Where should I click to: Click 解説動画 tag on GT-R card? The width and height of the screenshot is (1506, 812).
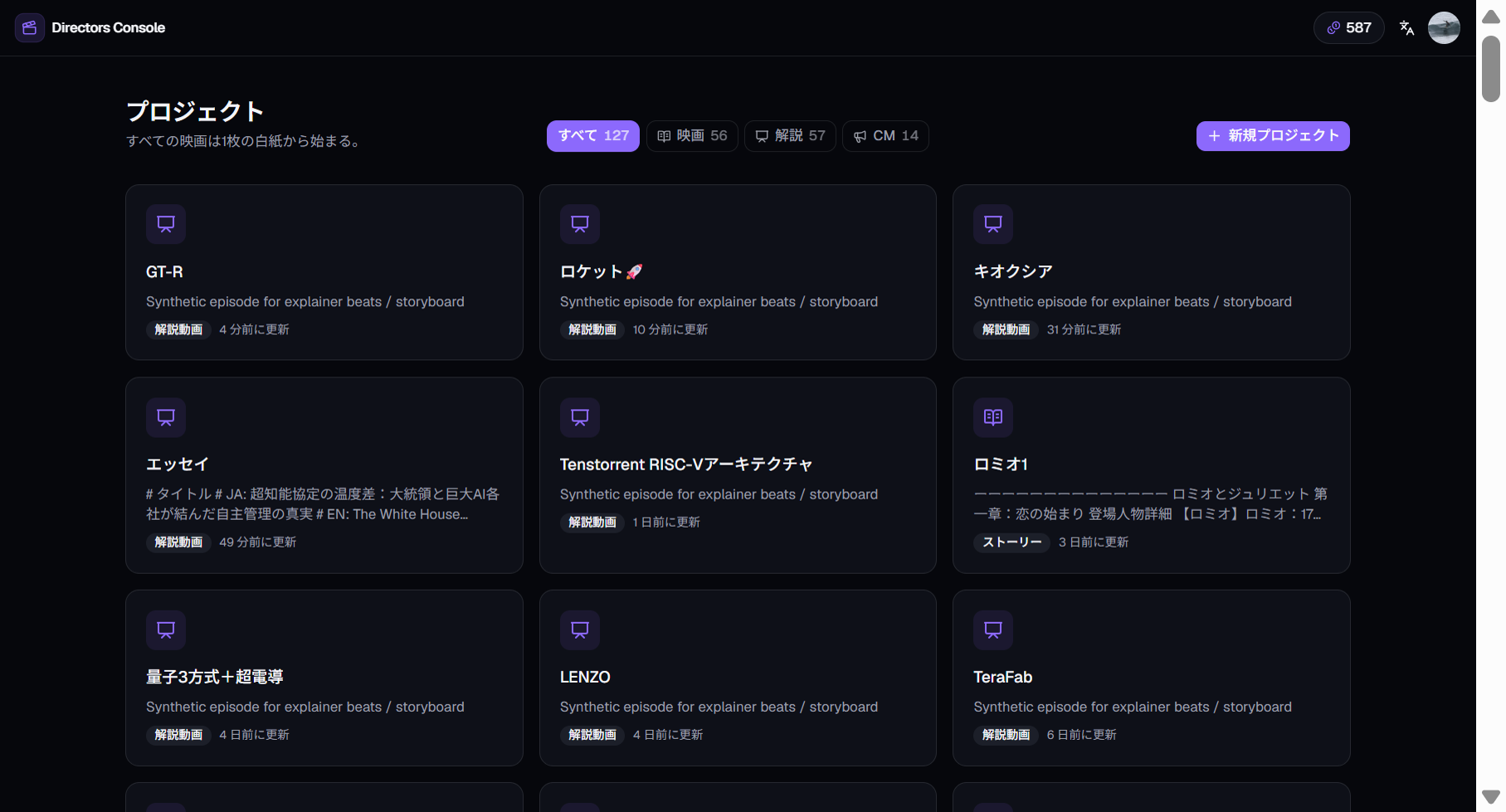178,330
